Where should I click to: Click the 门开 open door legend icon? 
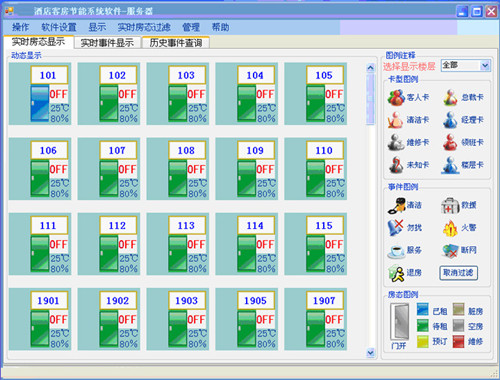pos(400,321)
